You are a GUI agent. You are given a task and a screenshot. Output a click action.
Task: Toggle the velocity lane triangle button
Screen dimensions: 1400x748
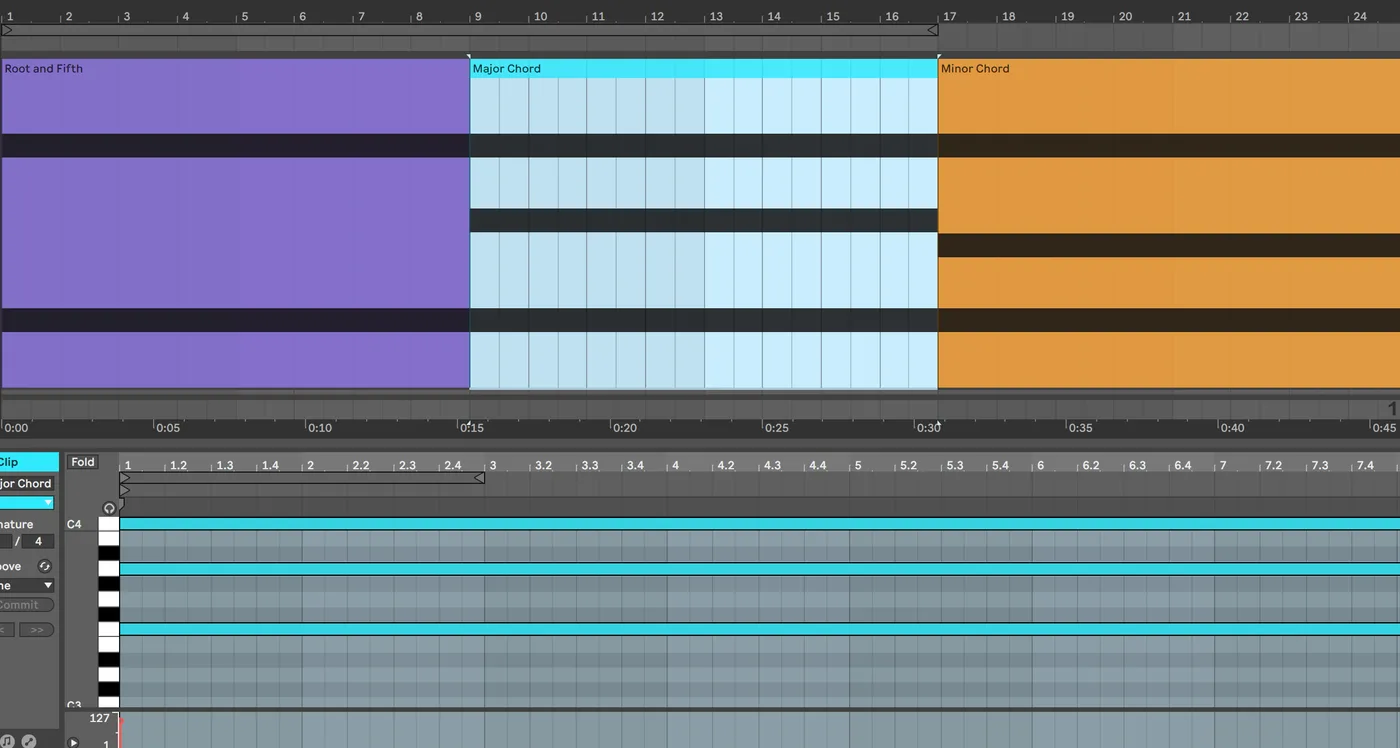pos(73,743)
